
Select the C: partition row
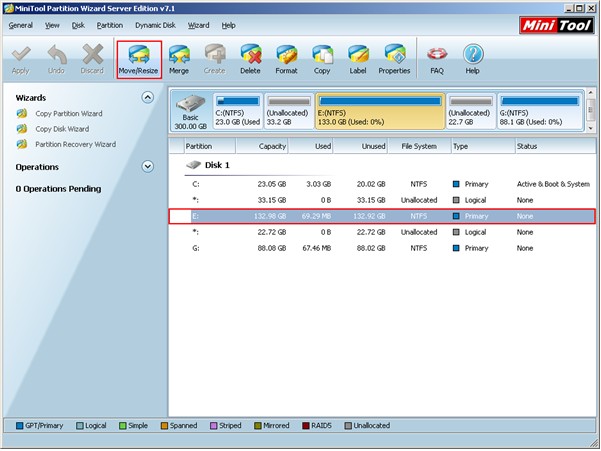coord(382,184)
